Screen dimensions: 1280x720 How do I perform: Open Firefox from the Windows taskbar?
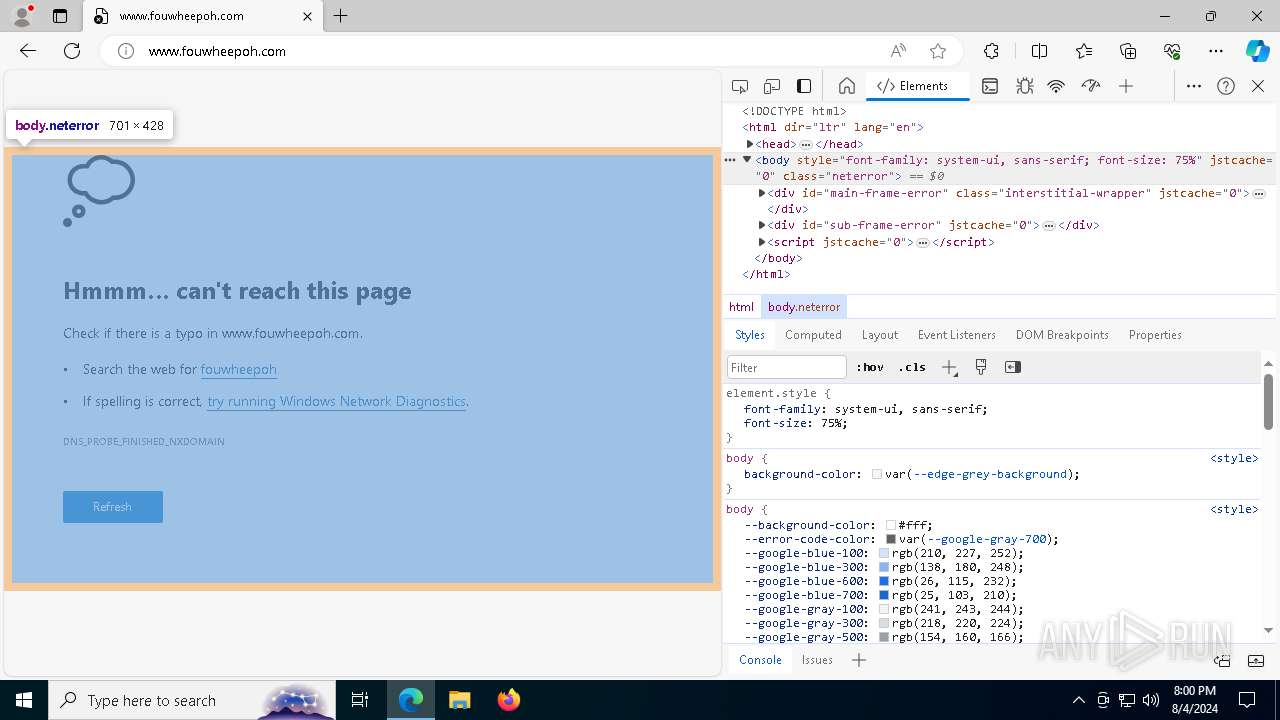[509, 700]
